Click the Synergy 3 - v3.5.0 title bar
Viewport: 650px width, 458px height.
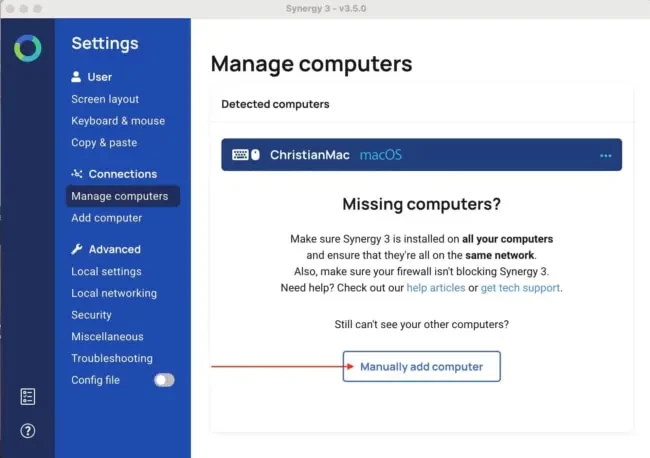coord(326,8)
